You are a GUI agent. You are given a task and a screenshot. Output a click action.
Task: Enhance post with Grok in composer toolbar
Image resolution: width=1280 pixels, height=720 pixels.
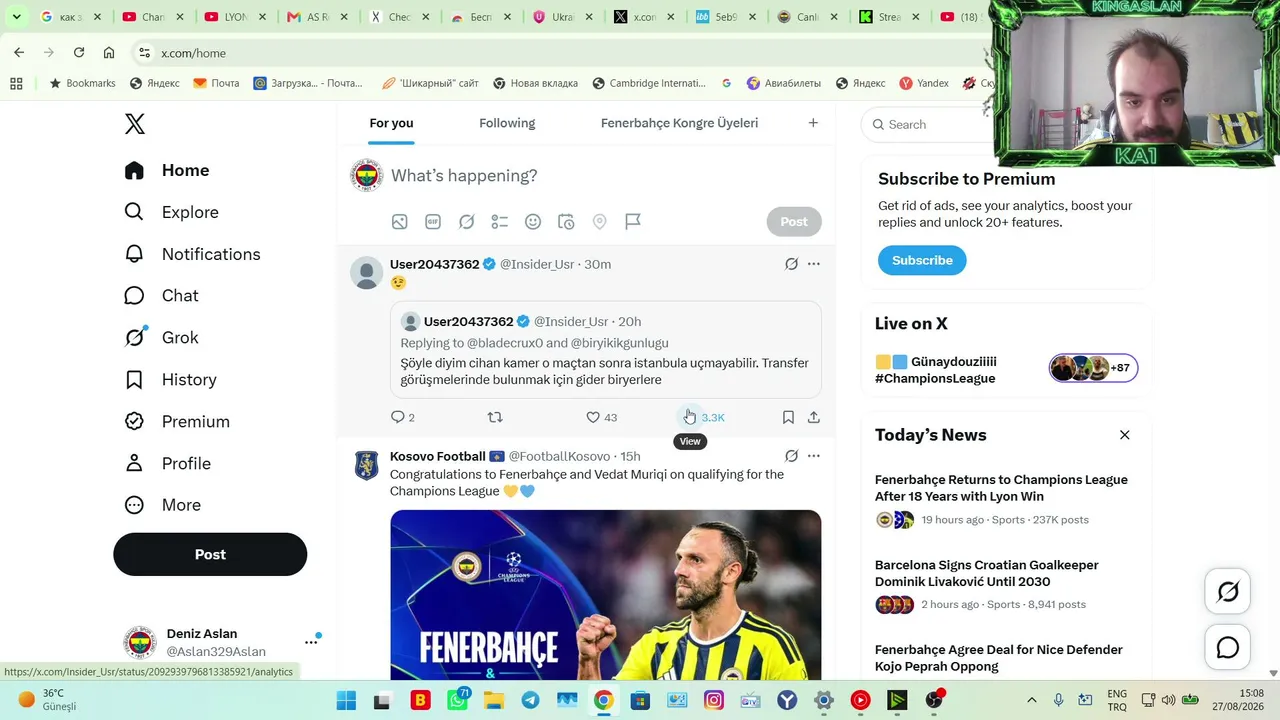click(x=466, y=222)
